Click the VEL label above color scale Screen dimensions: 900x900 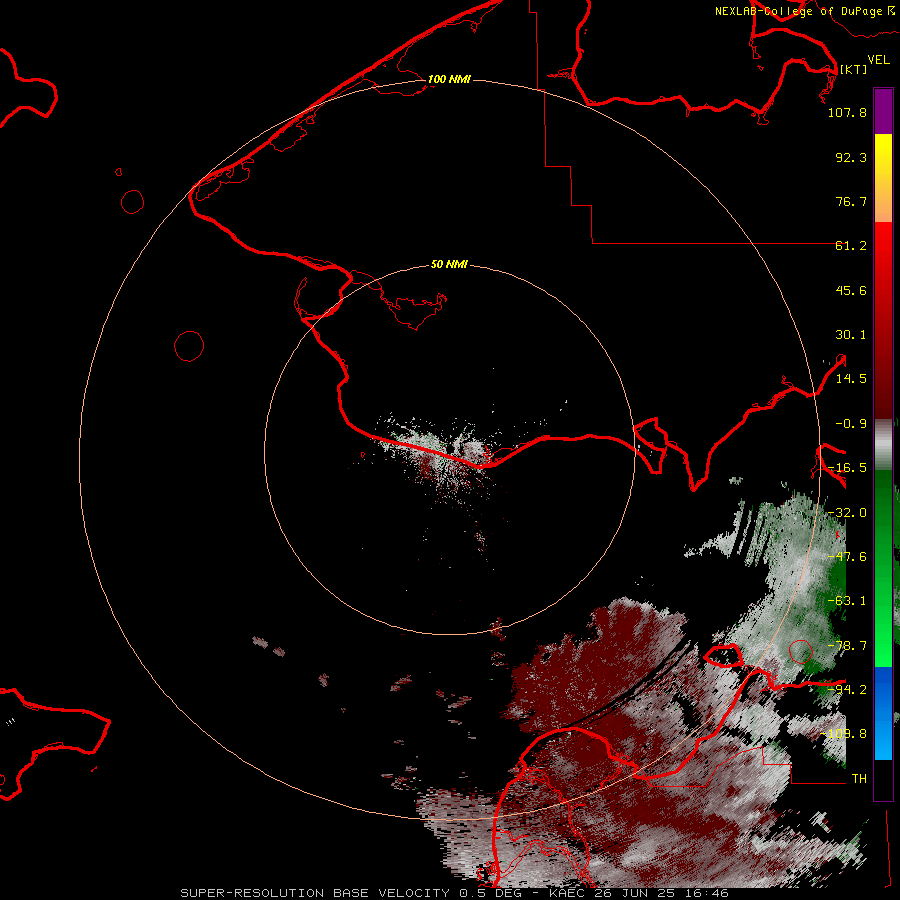[878, 60]
